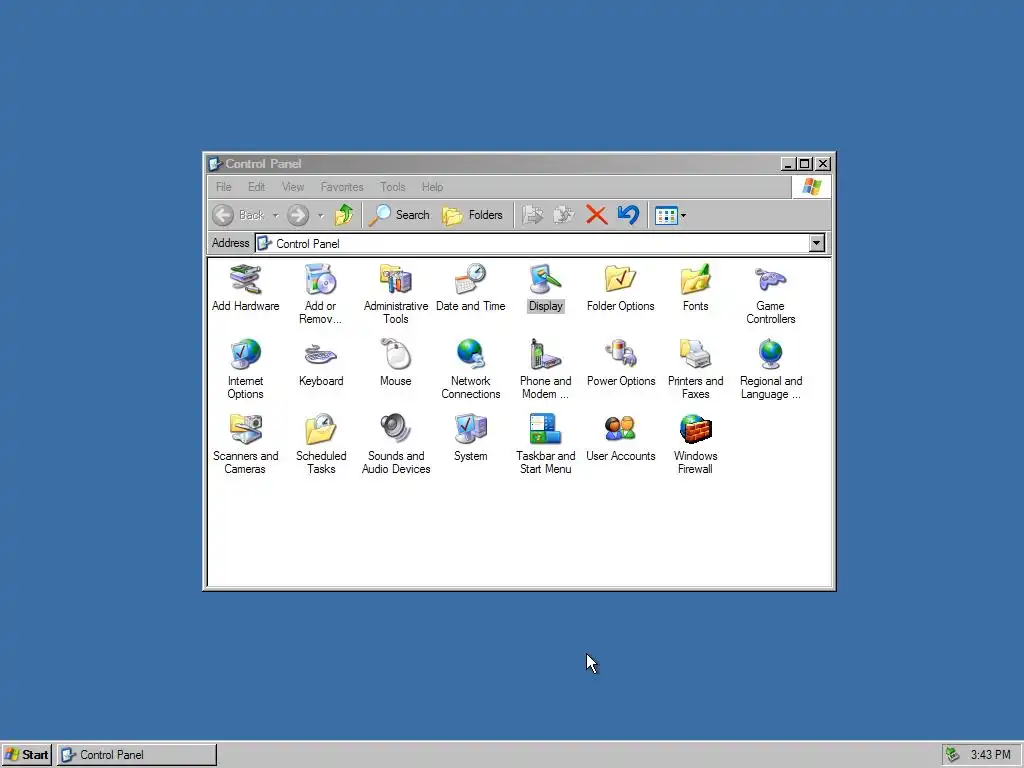The height and width of the screenshot is (768, 1024).
Task: Click the Control Panel title bar icon
Action: (x=215, y=164)
